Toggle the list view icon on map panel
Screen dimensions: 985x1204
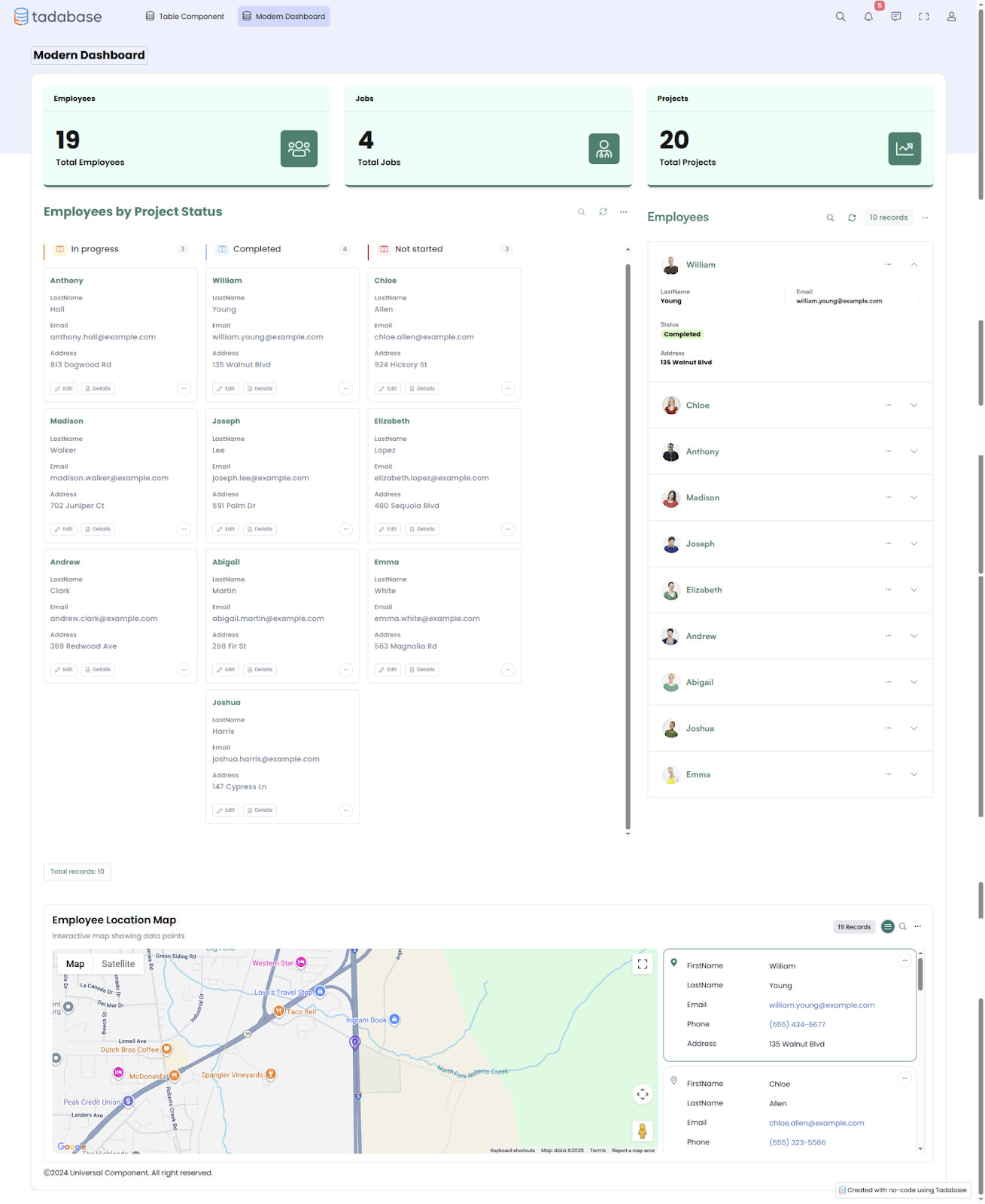coord(888,926)
